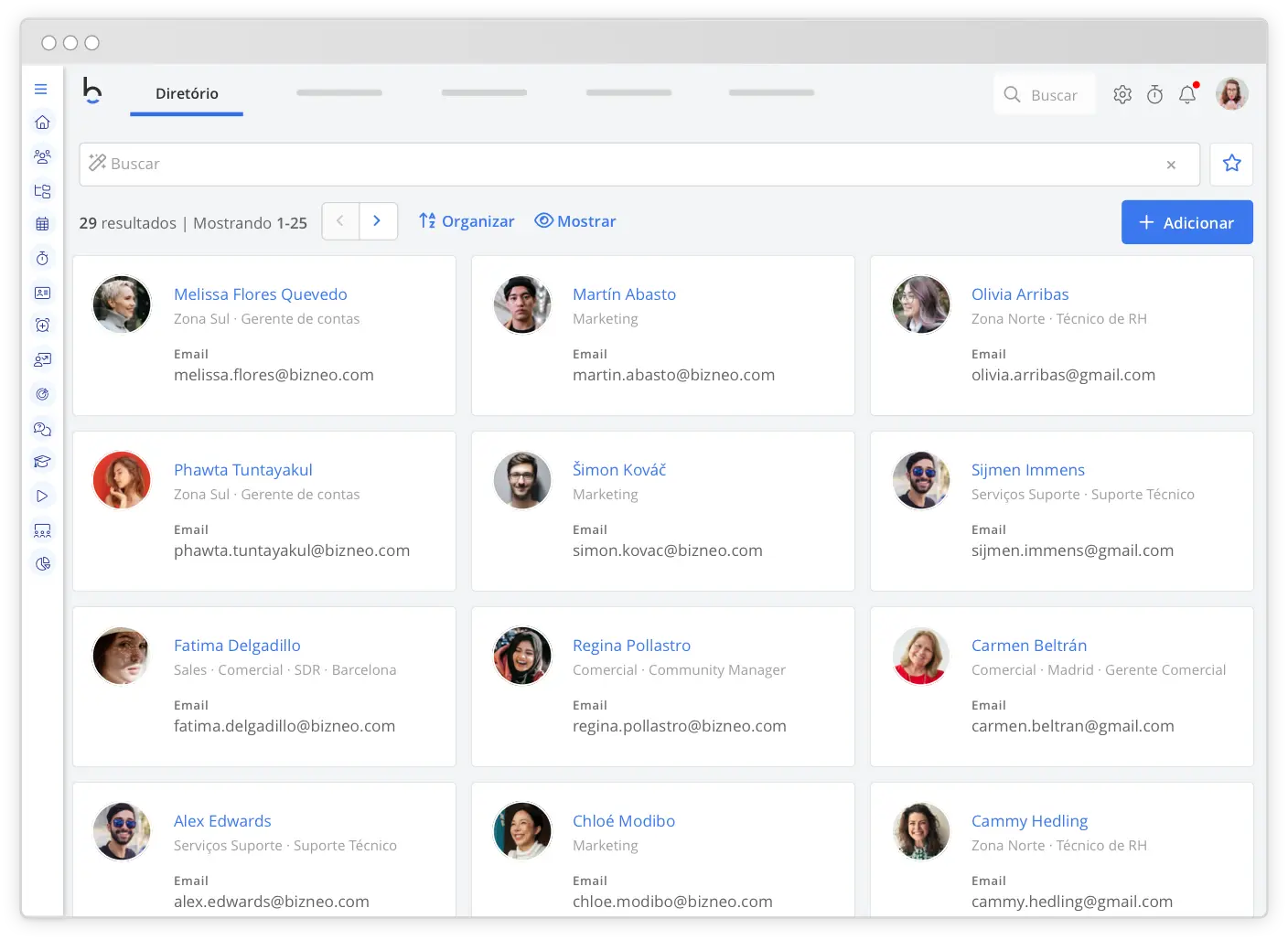Go to previous results page
Viewport: 1288px width, 940px height.
pos(340,221)
